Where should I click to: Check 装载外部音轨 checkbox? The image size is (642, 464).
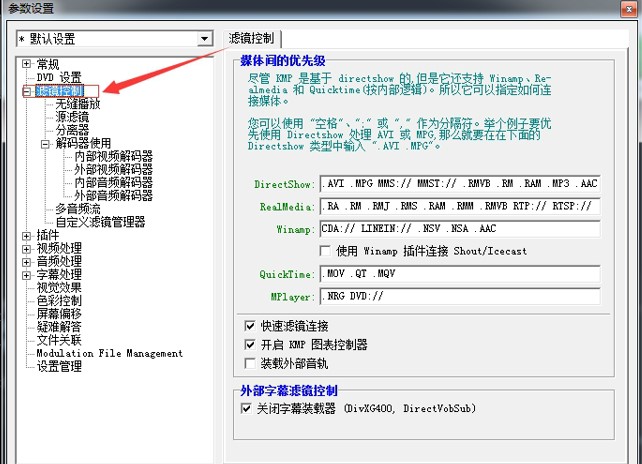250,364
